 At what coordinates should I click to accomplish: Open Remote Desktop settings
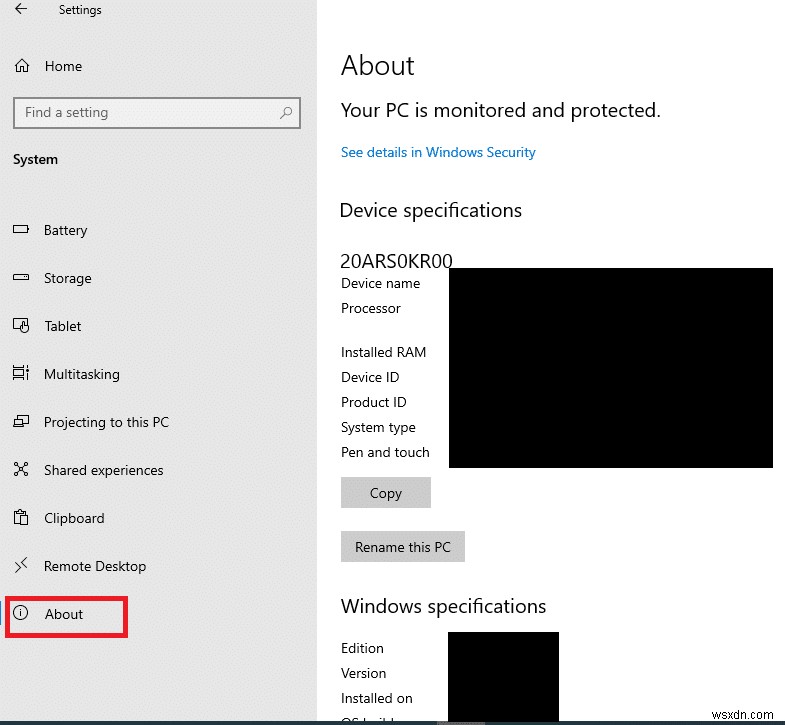click(x=95, y=566)
